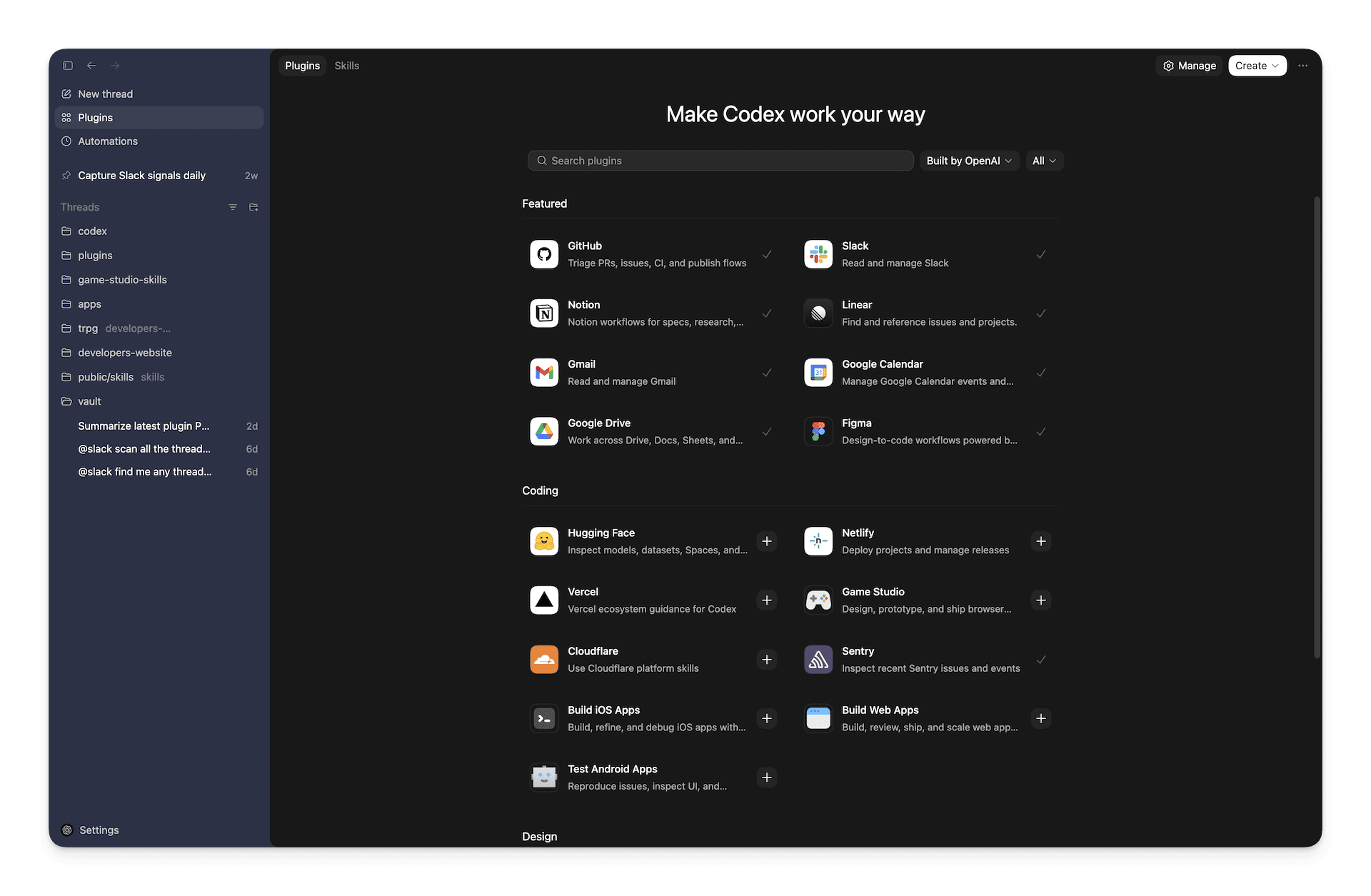Select the Hugging Face plugin icon
The width and height of the screenshot is (1371, 896).
(544, 541)
